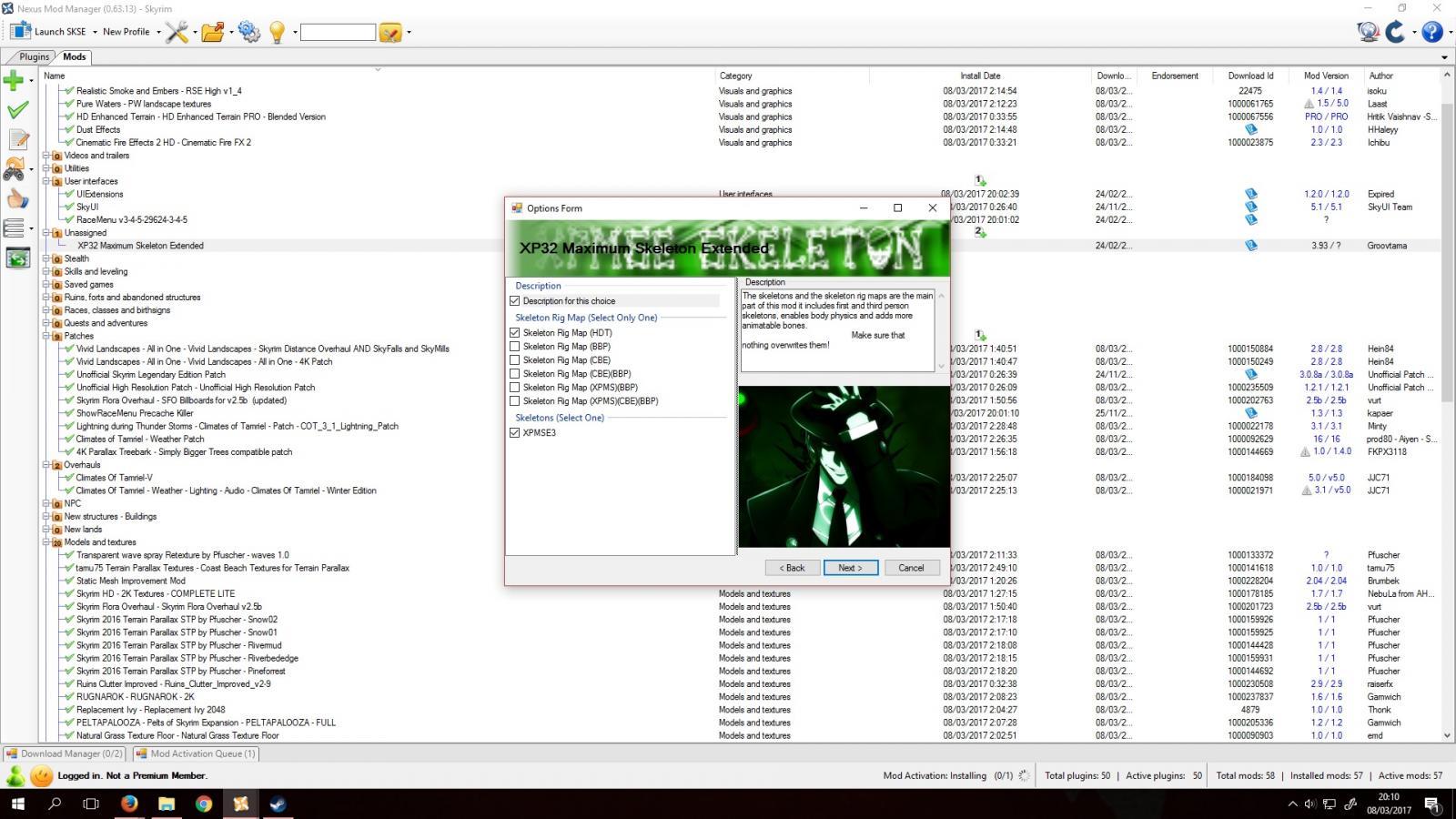Image resolution: width=1456 pixels, height=819 pixels.
Task: Click the binoculars search-for-updates icon
Action: point(15,169)
